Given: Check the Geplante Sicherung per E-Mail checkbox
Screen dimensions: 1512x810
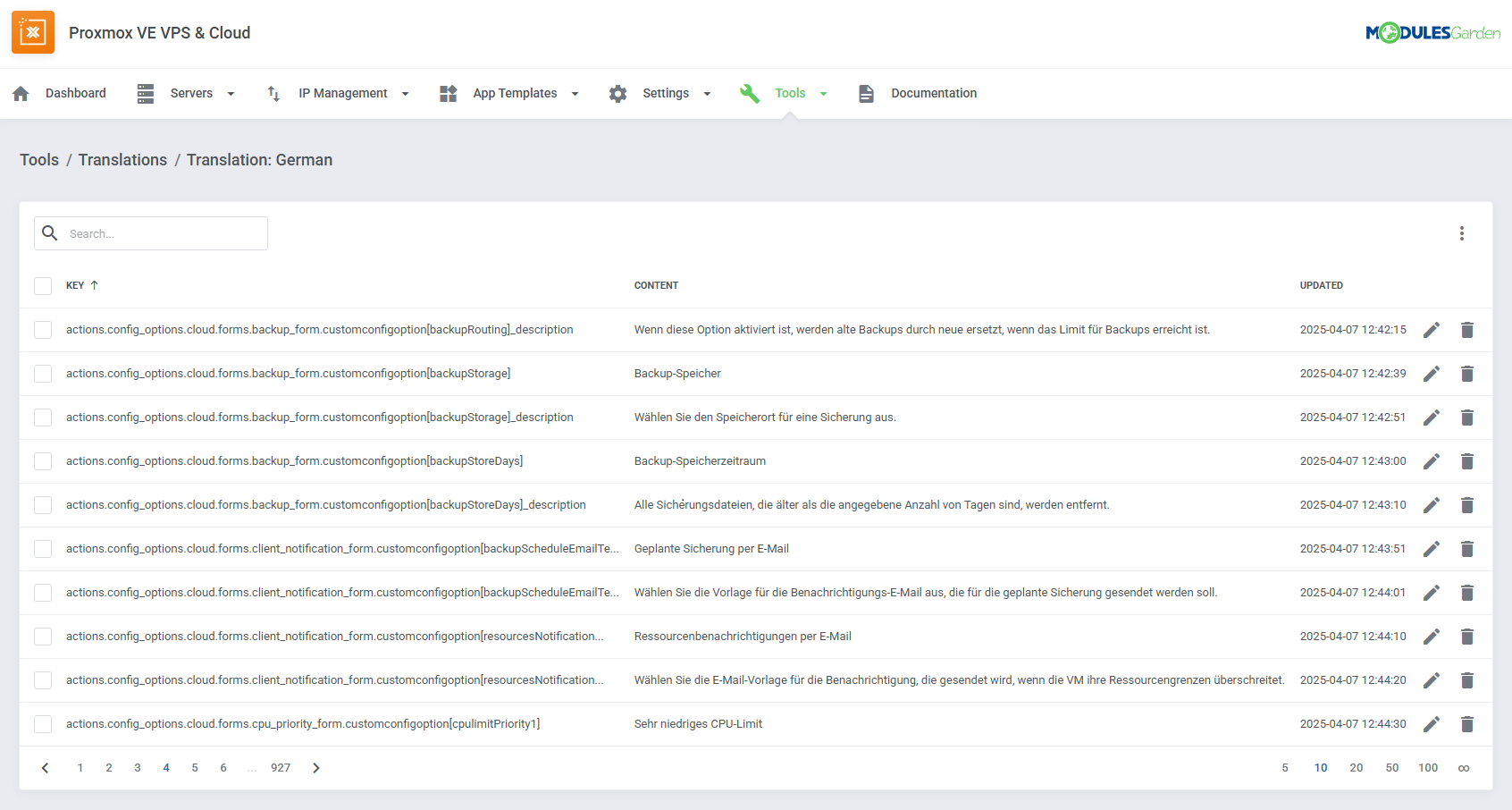Looking at the screenshot, I should pos(43,549).
